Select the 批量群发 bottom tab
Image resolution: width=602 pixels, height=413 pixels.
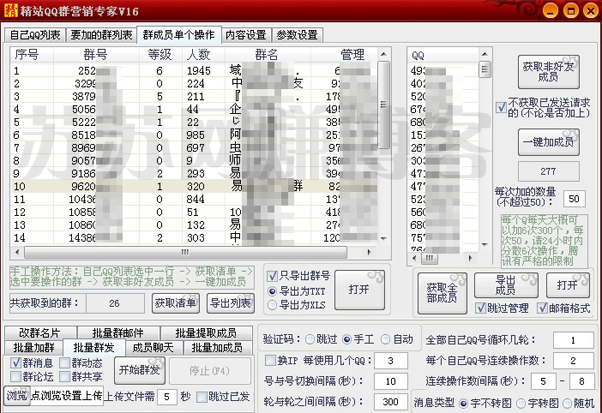(94, 347)
